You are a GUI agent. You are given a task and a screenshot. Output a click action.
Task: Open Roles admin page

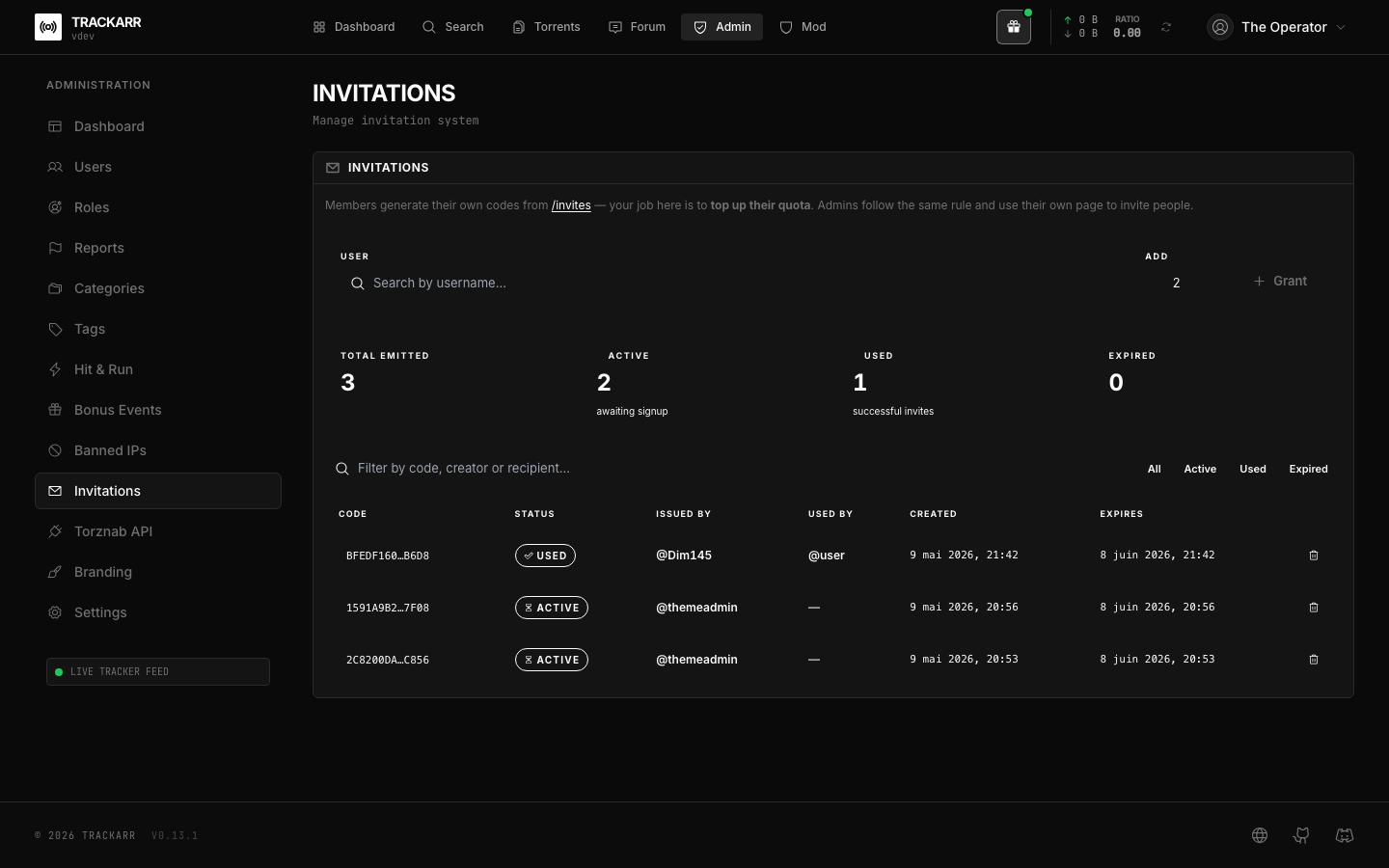click(x=158, y=207)
